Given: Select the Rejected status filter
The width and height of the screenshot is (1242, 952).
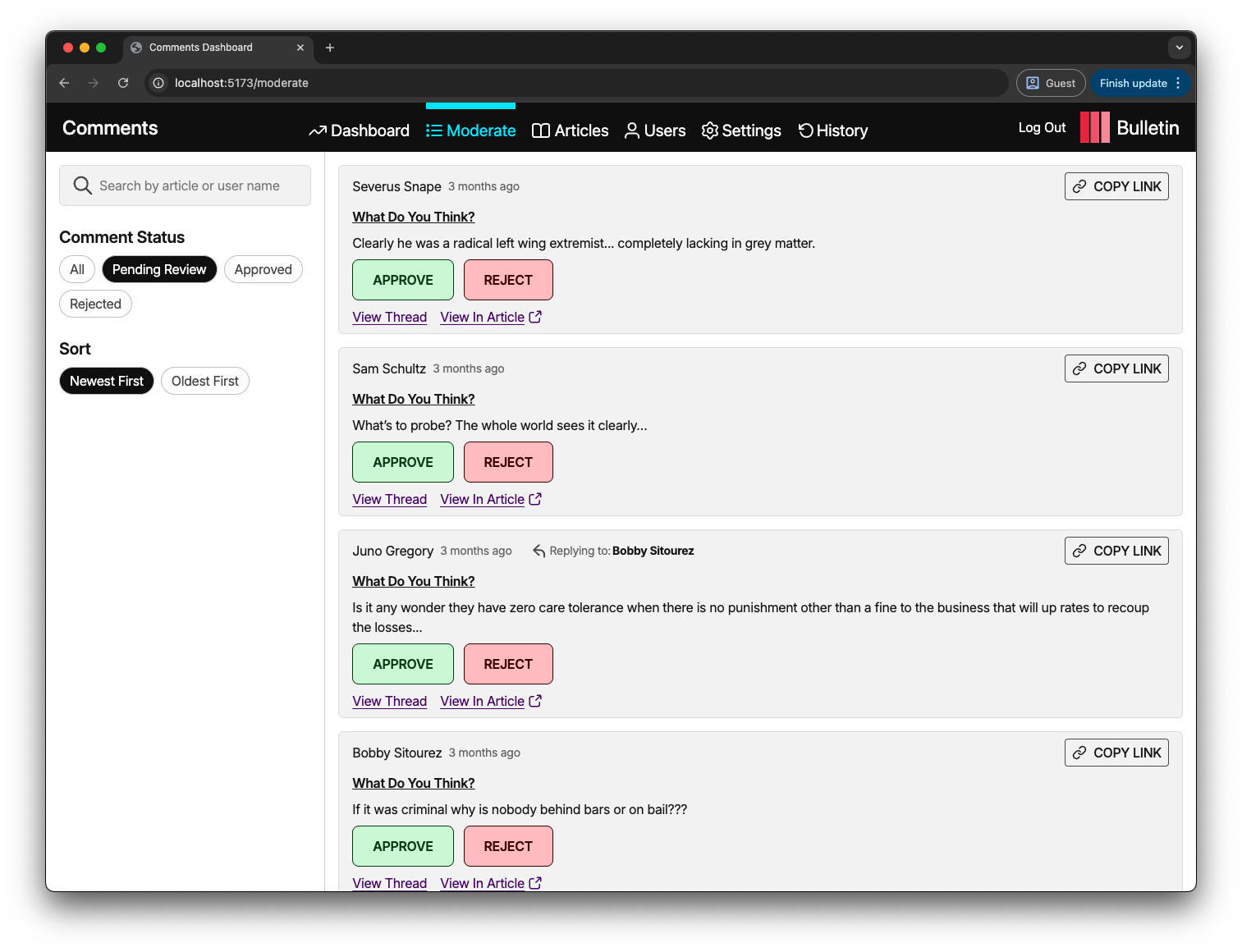Looking at the screenshot, I should click(95, 304).
